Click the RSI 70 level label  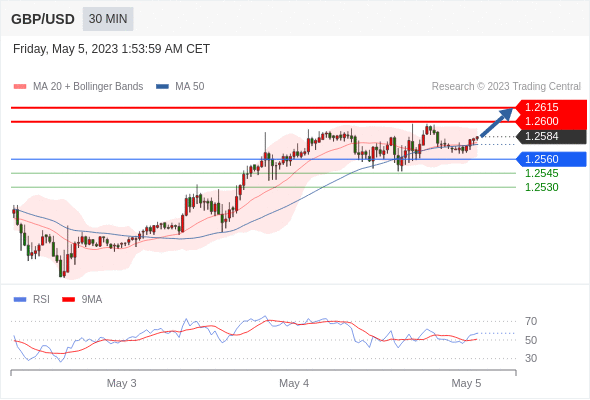531,321
